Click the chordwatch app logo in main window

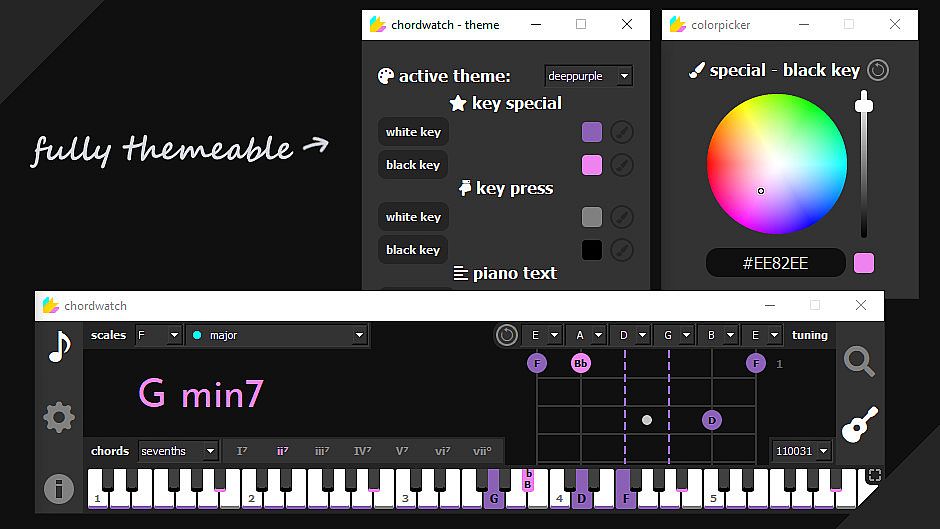click(x=50, y=305)
